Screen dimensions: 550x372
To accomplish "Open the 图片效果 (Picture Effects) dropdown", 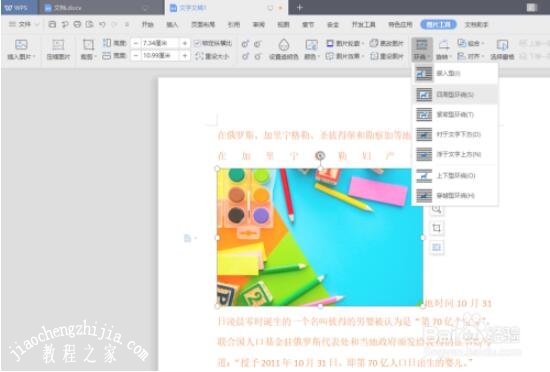I will tap(345, 56).
